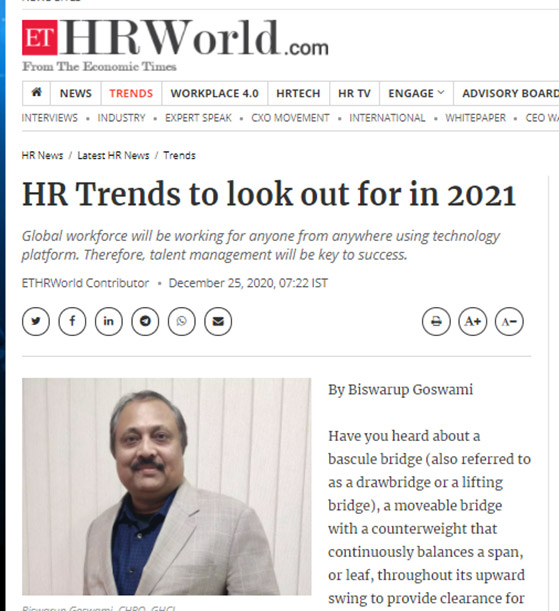Print the article with printer icon
This screenshot has height=611, width=559.
pos(436,321)
